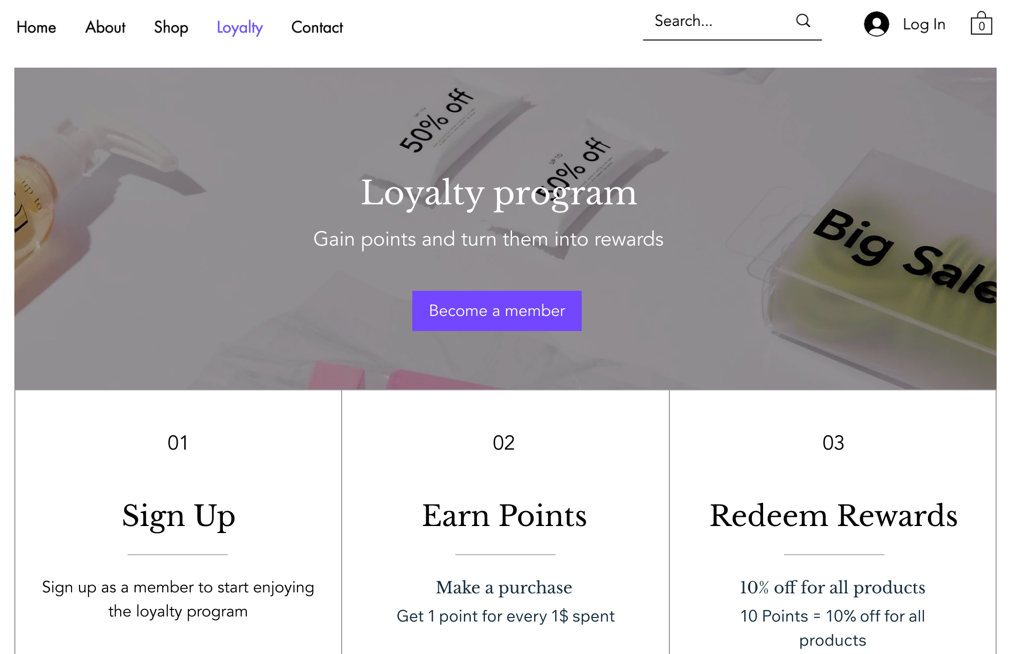The image size is (1010, 654).
Task: Select the Sign Up section heading
Action: (x=178, y=516)
